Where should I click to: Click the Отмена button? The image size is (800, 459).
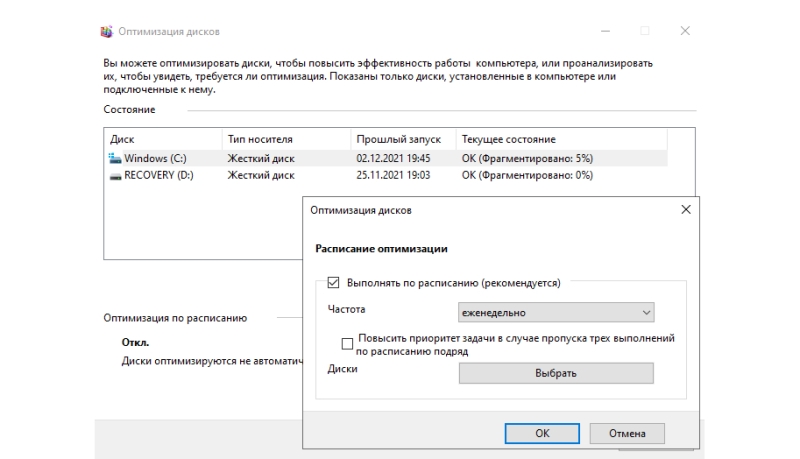tap(627, 434)
